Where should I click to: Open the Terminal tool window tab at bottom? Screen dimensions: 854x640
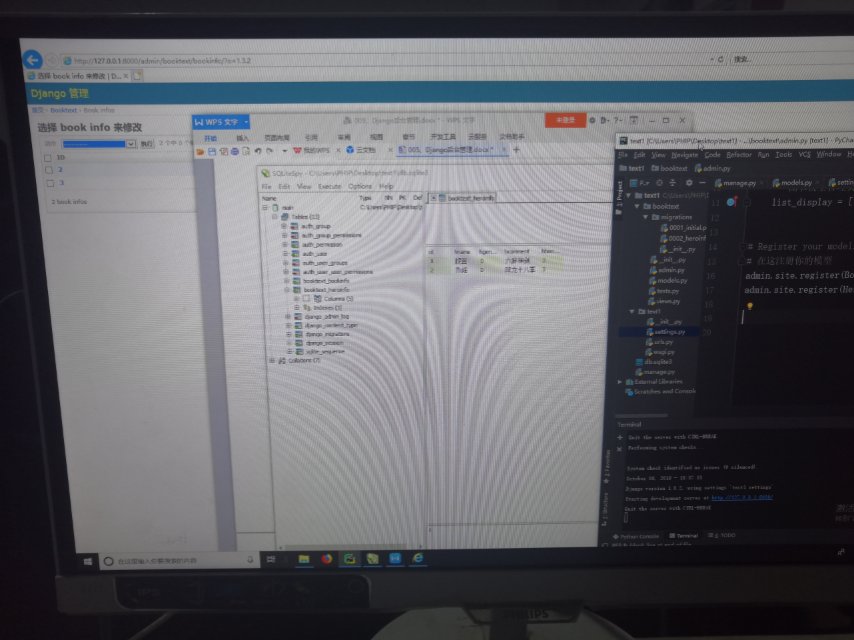pos(683,536)
